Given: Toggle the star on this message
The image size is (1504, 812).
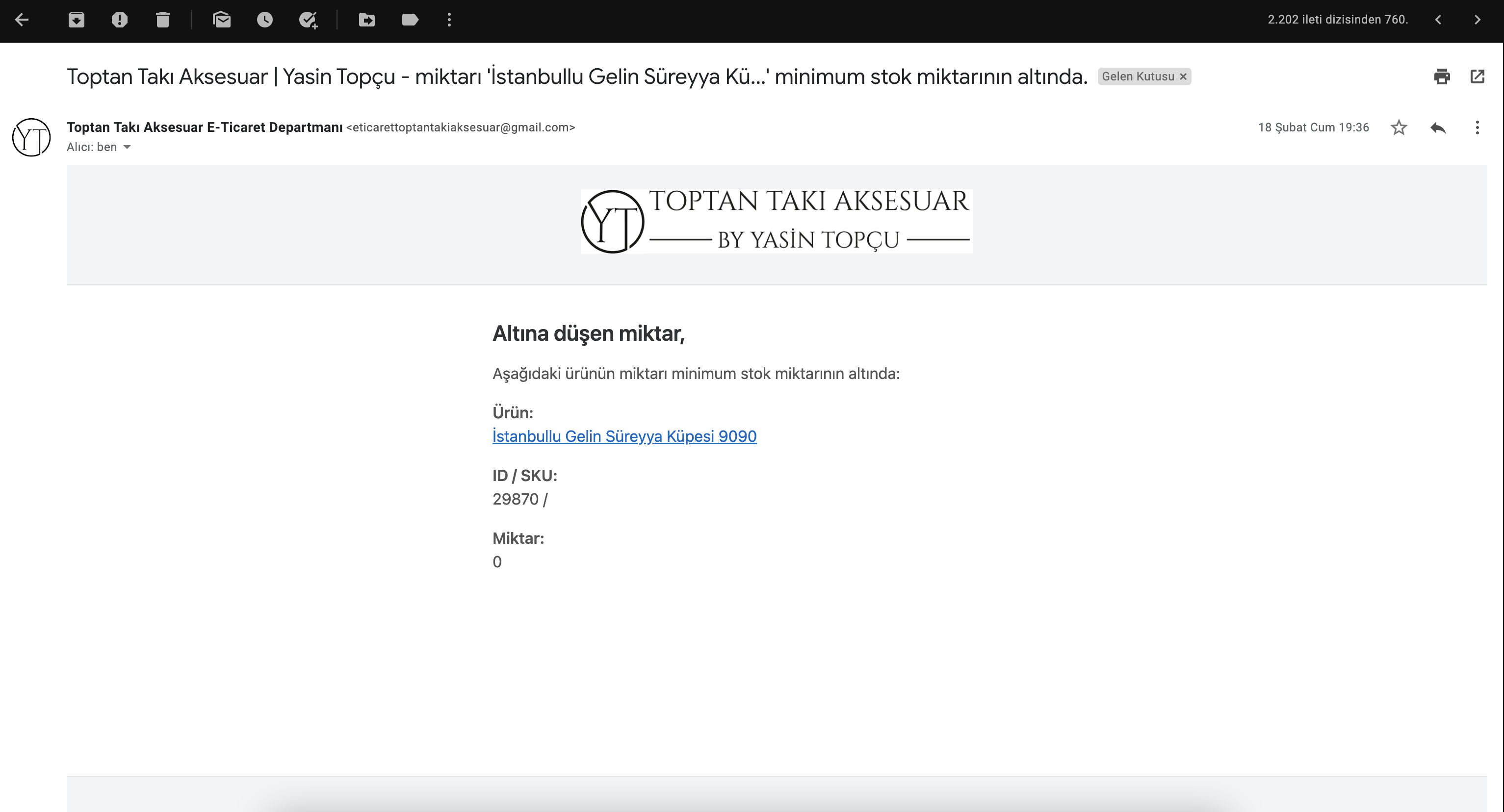Looking at the screenshot, I should point(1399,127).
